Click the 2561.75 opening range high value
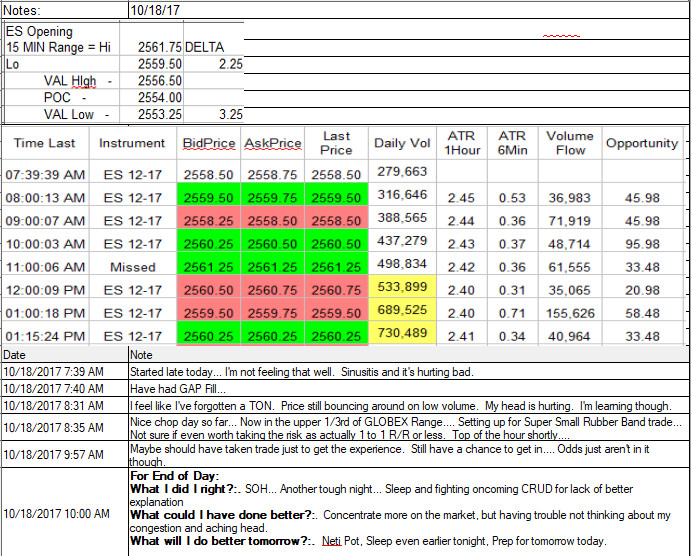691x556 pixels. pyautogui.click(x=160, y=47)
